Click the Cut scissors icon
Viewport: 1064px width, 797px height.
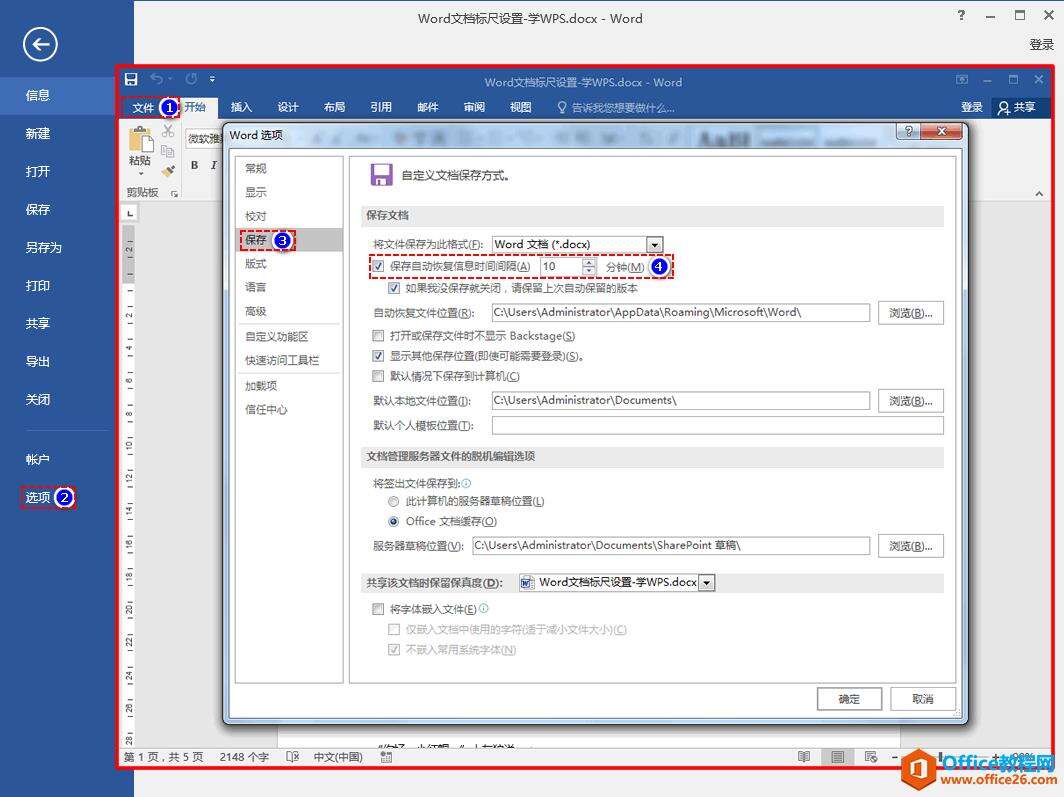[168, 131]
